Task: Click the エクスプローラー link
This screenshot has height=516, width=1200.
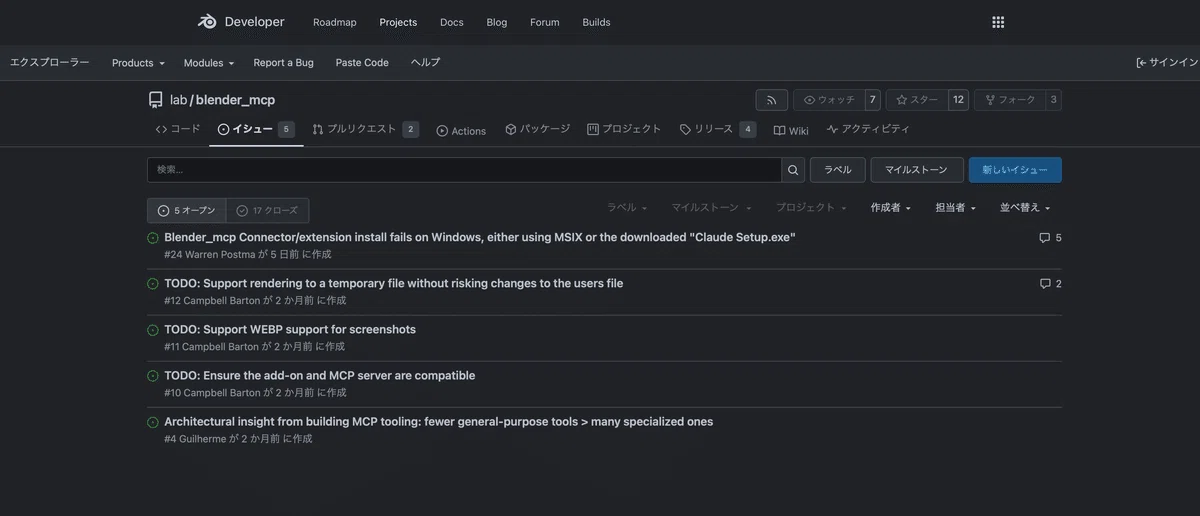Action: [50, 62]
